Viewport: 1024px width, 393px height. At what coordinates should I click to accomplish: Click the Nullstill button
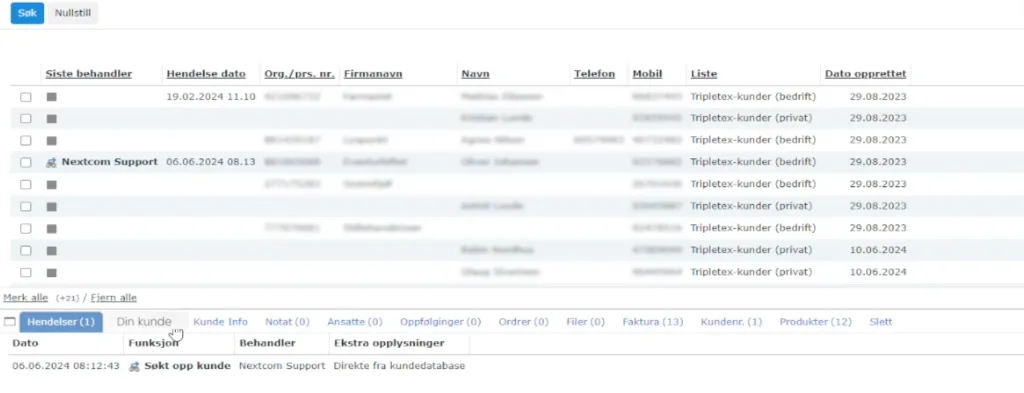[x=72, y=13]
